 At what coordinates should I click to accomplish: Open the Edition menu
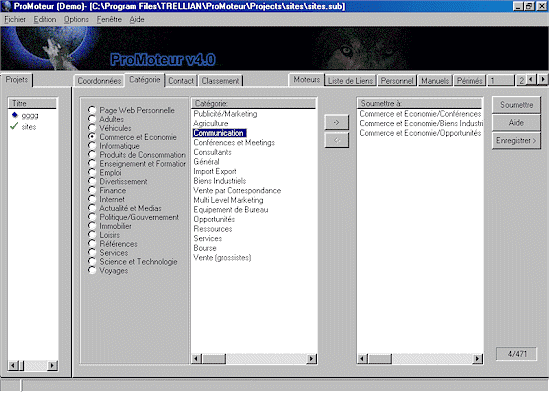(45, 19)
